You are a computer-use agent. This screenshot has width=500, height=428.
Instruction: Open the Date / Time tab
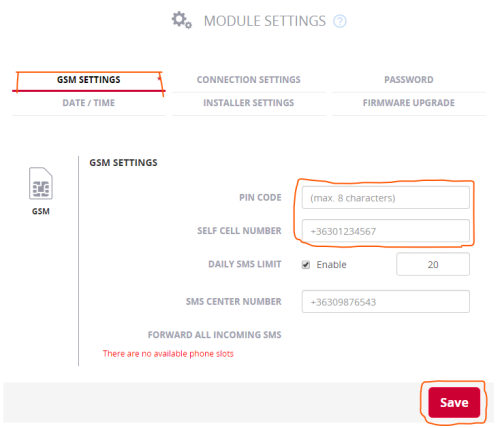tap(89, 103)
